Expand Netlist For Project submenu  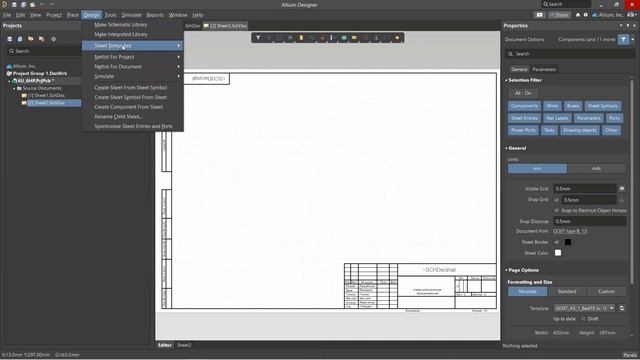pos(133,57)
